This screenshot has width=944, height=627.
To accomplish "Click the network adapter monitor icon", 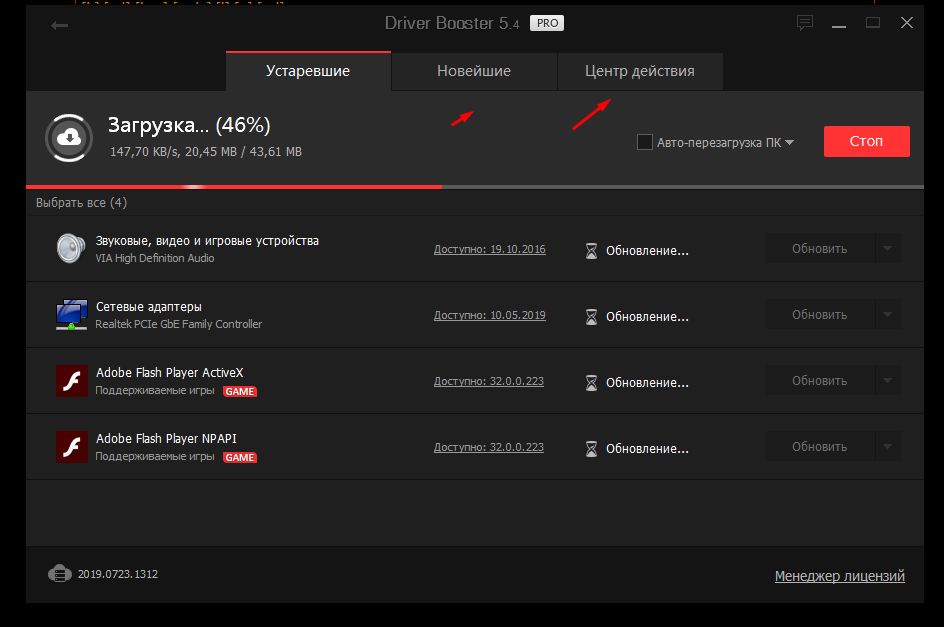I will (x=71, y=314).
